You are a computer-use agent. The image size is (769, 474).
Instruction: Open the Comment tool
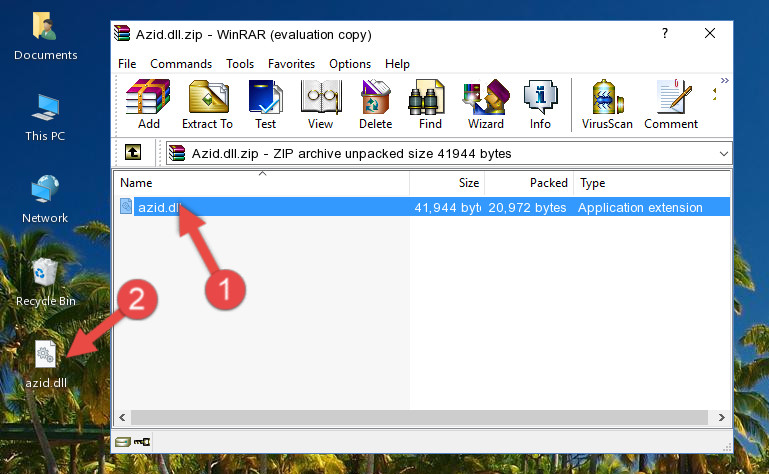click(671, 105)
